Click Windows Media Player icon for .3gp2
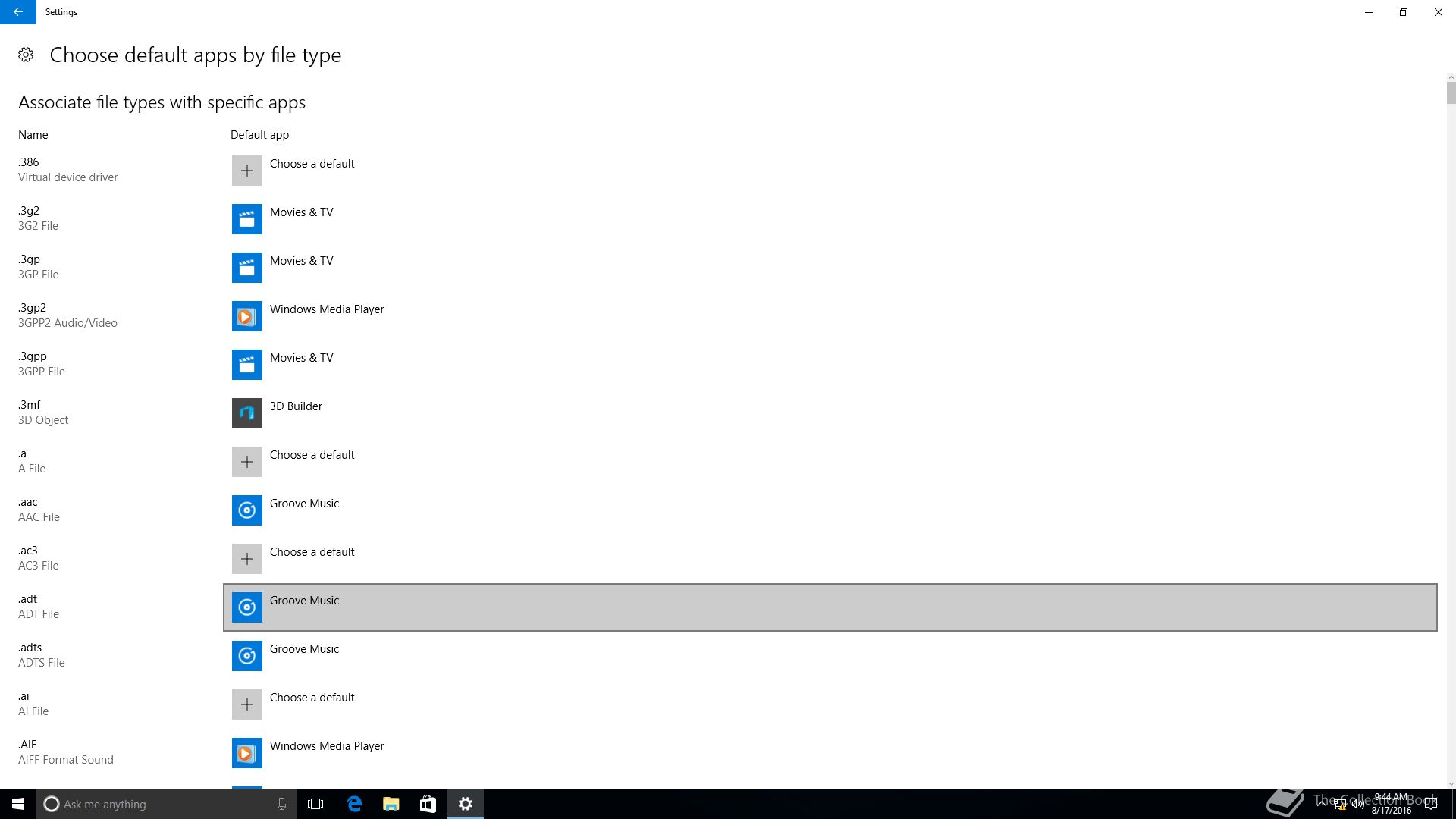 pos(246,316)
